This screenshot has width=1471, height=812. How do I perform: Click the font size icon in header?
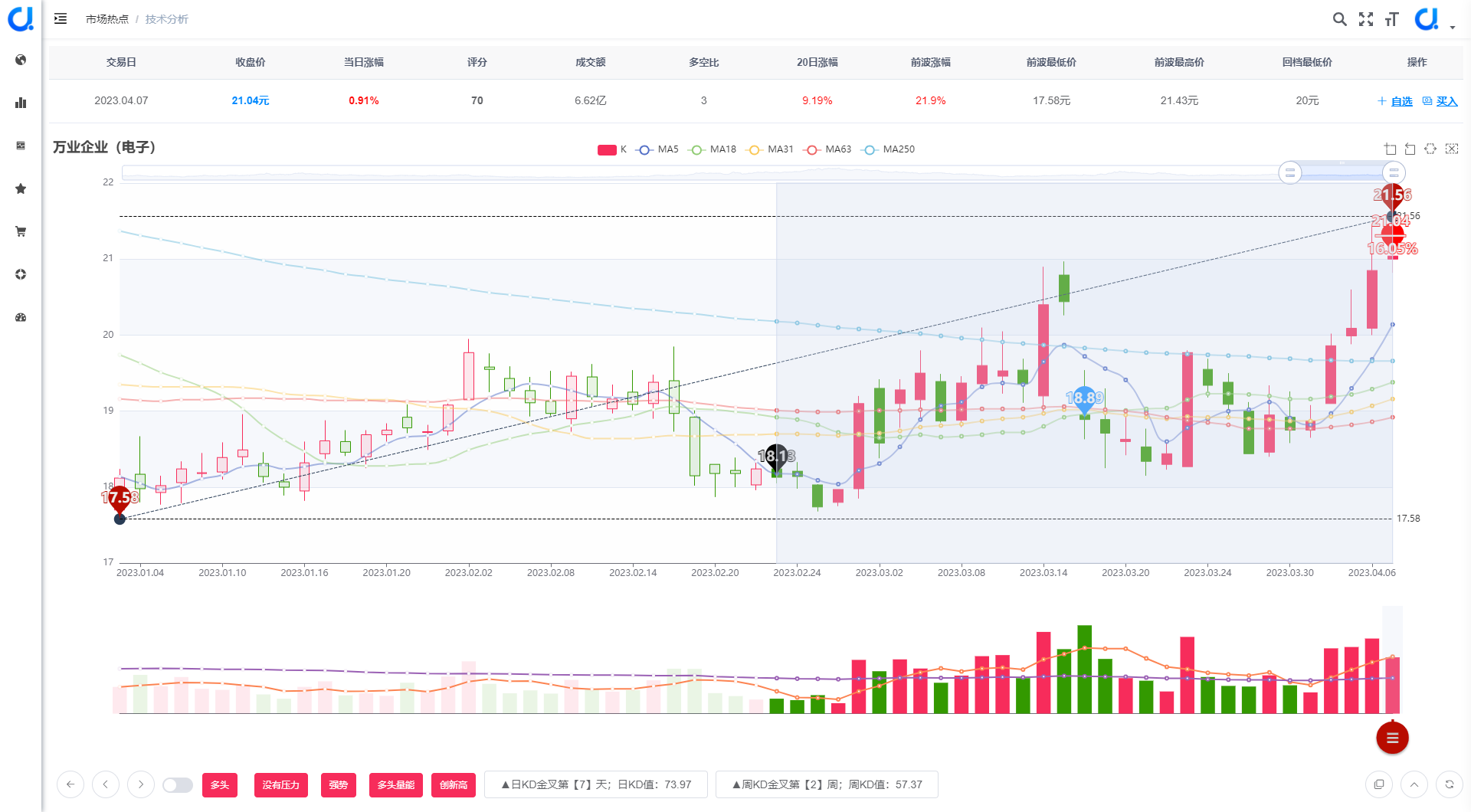coord(1392,19)
